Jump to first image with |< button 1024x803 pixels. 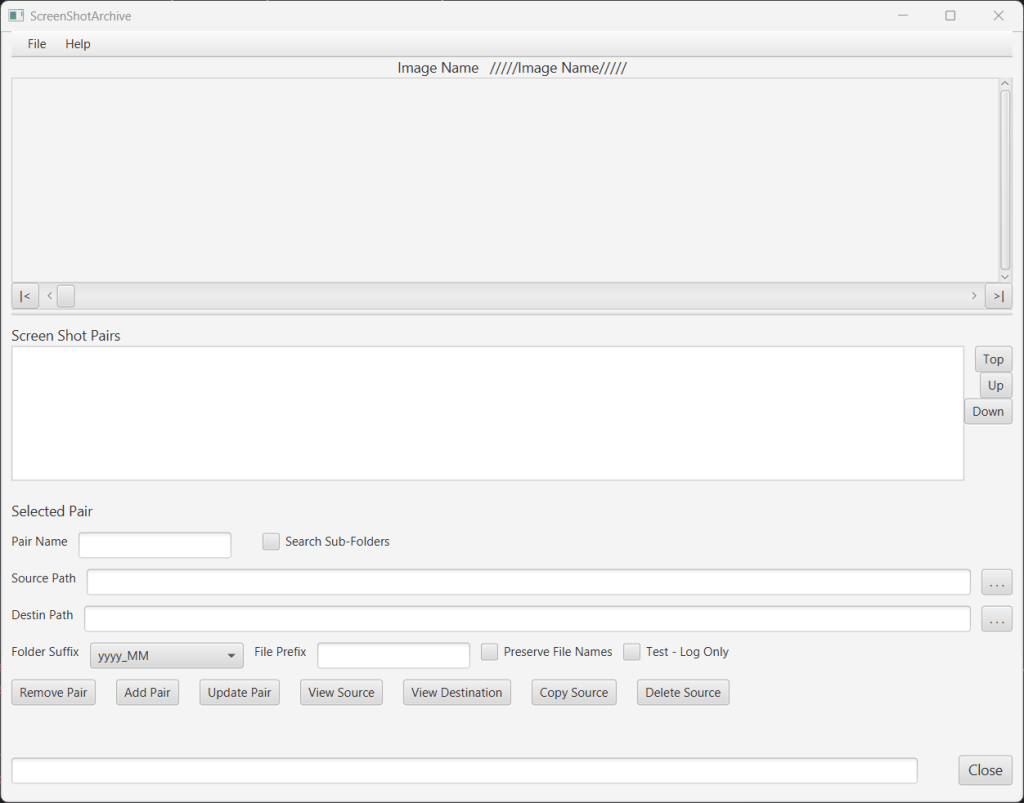(x=25, y=296)
